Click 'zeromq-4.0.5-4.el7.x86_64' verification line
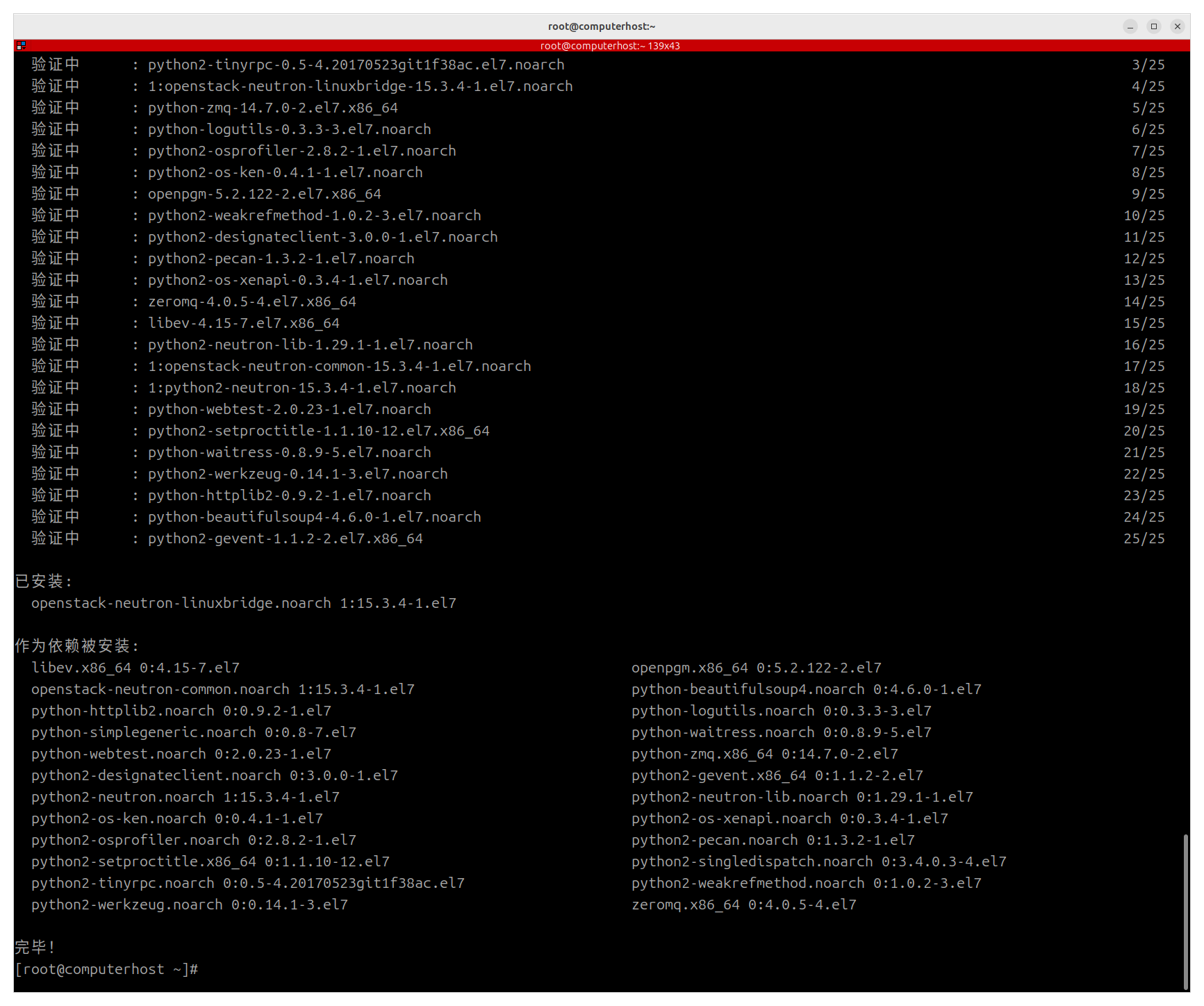Viewport: 1204px width, 1006px height. click(x=252, y=302)
